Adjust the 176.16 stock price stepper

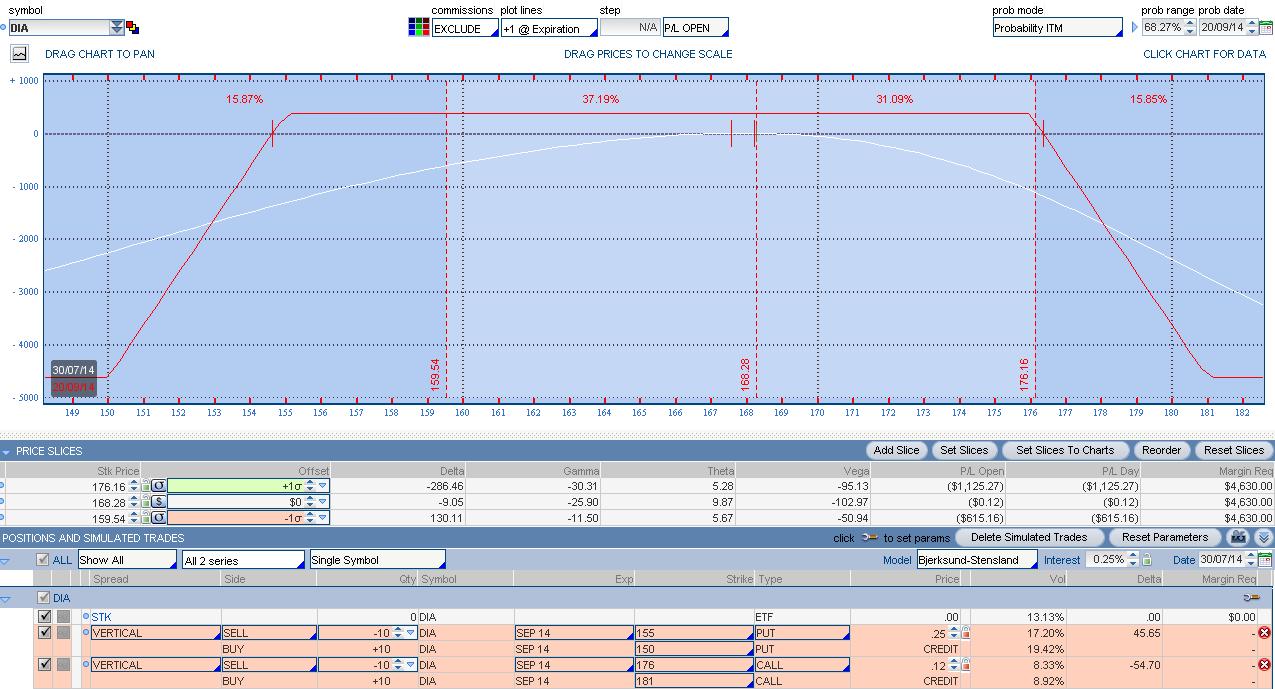134,486
